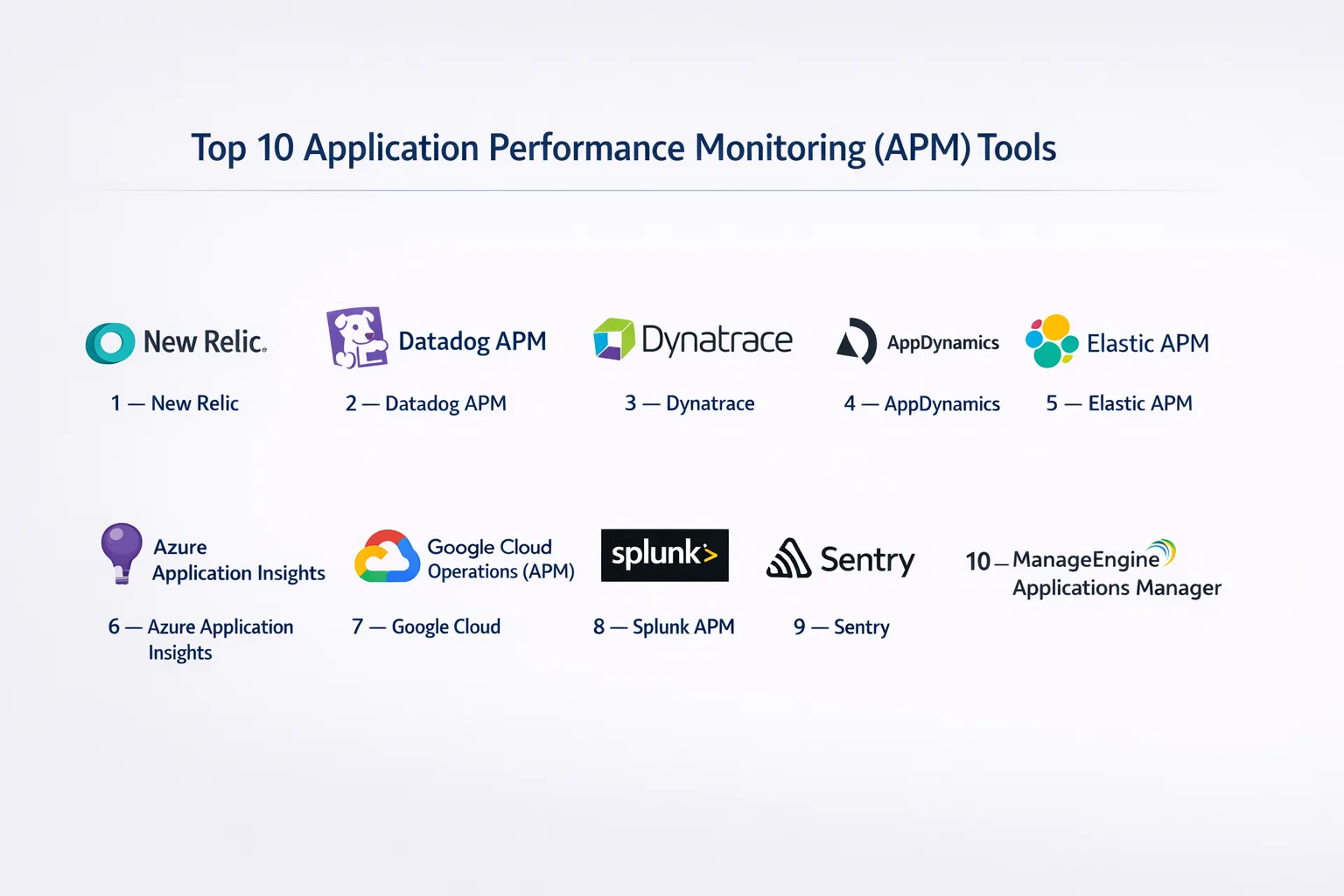The height and width of the screenshot is (896, 1344).
Task: Click the Sentry triangular logo icon
Action: (788, 558)
